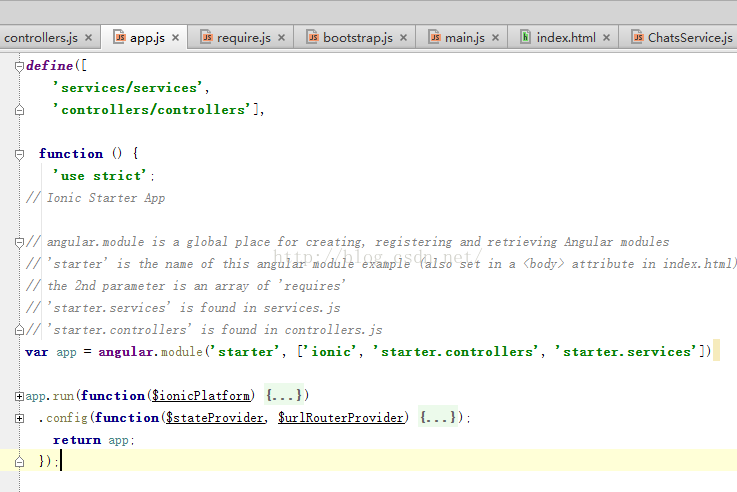Click the return keyword
737x492 pixels.
[77, 440]
